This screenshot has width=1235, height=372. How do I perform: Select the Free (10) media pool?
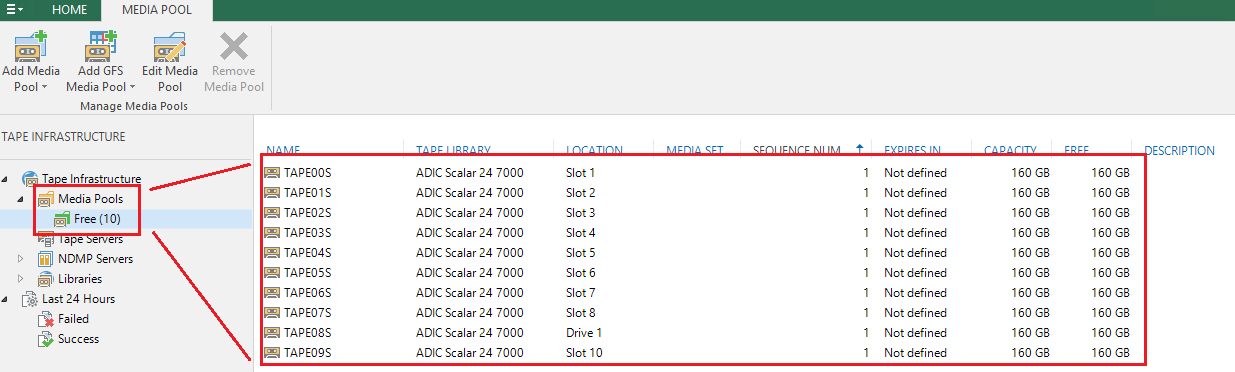point(97,219)
